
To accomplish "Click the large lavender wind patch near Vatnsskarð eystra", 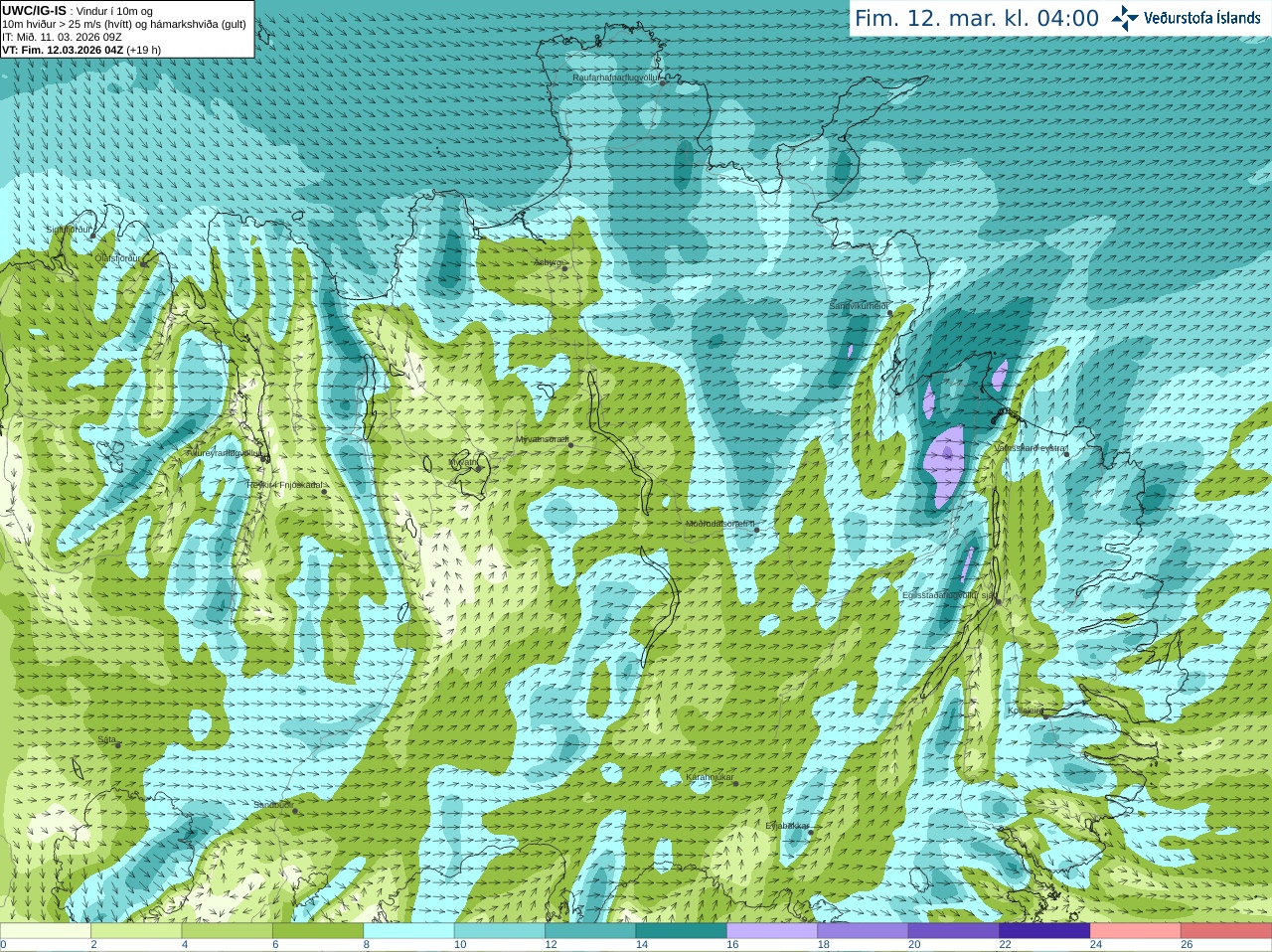I will tap(945, 467).
